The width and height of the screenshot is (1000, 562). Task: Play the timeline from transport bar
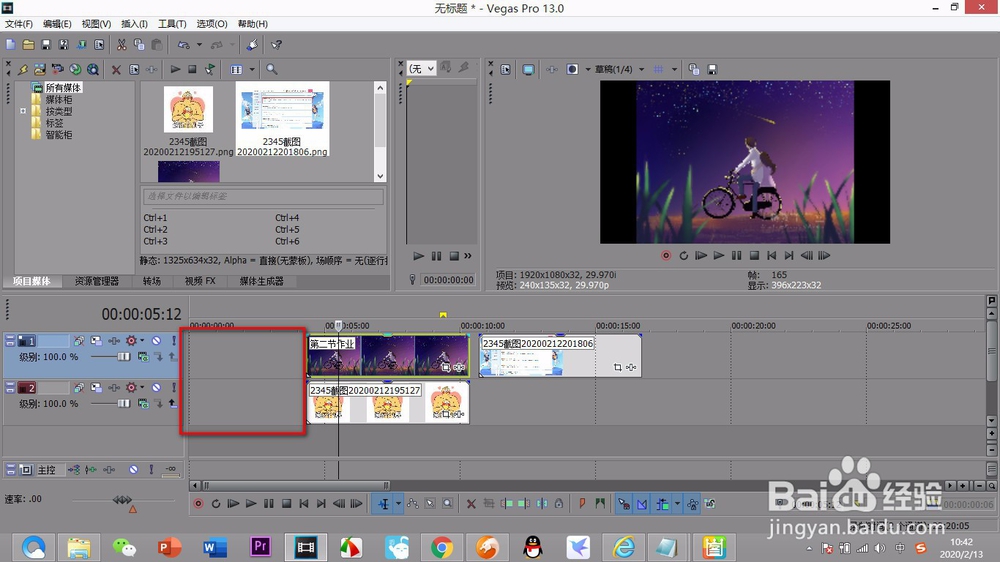tap(251, 504)
